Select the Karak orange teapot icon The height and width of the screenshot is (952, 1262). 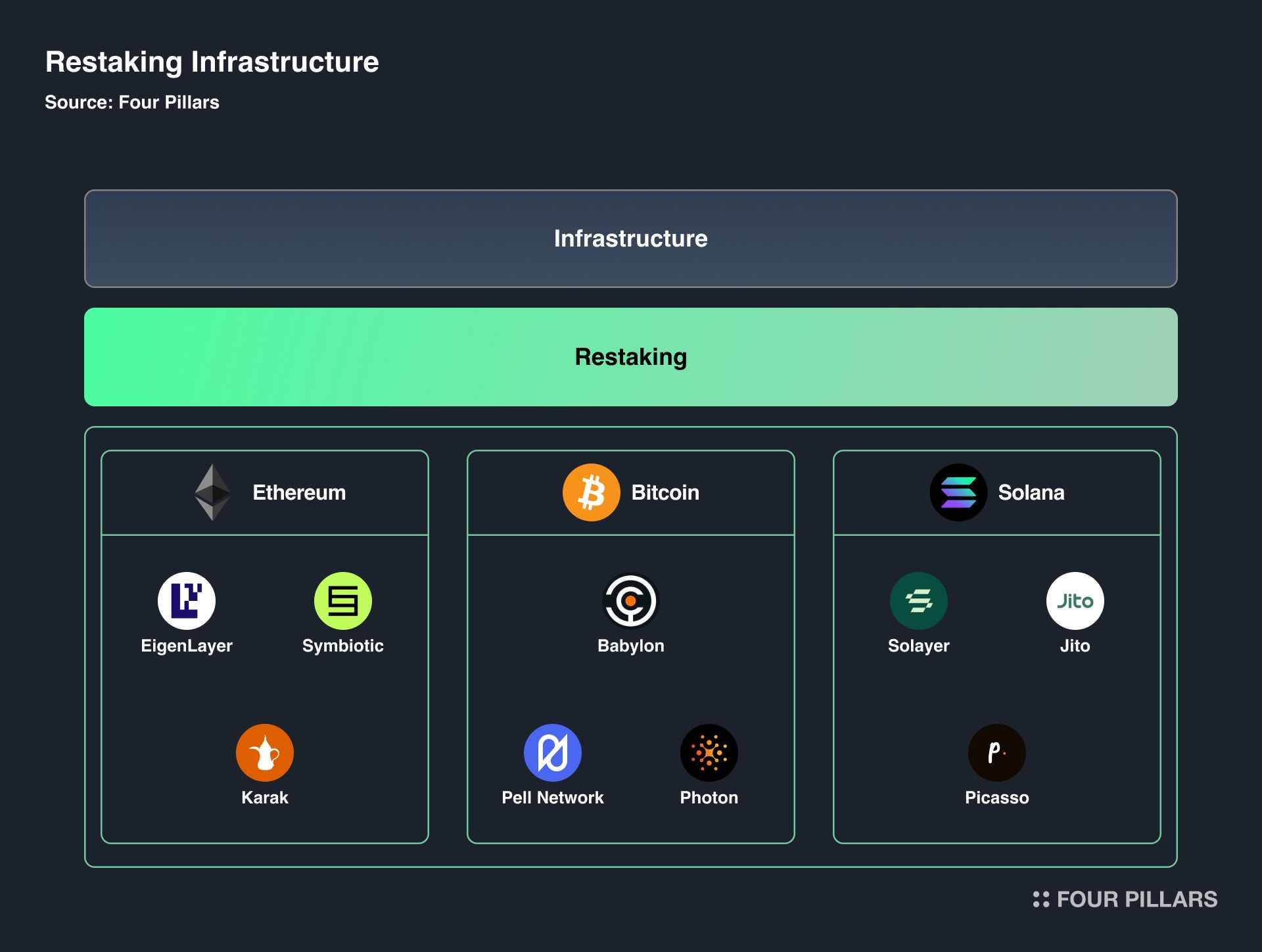pyautogui.click(x=264, y=752)
